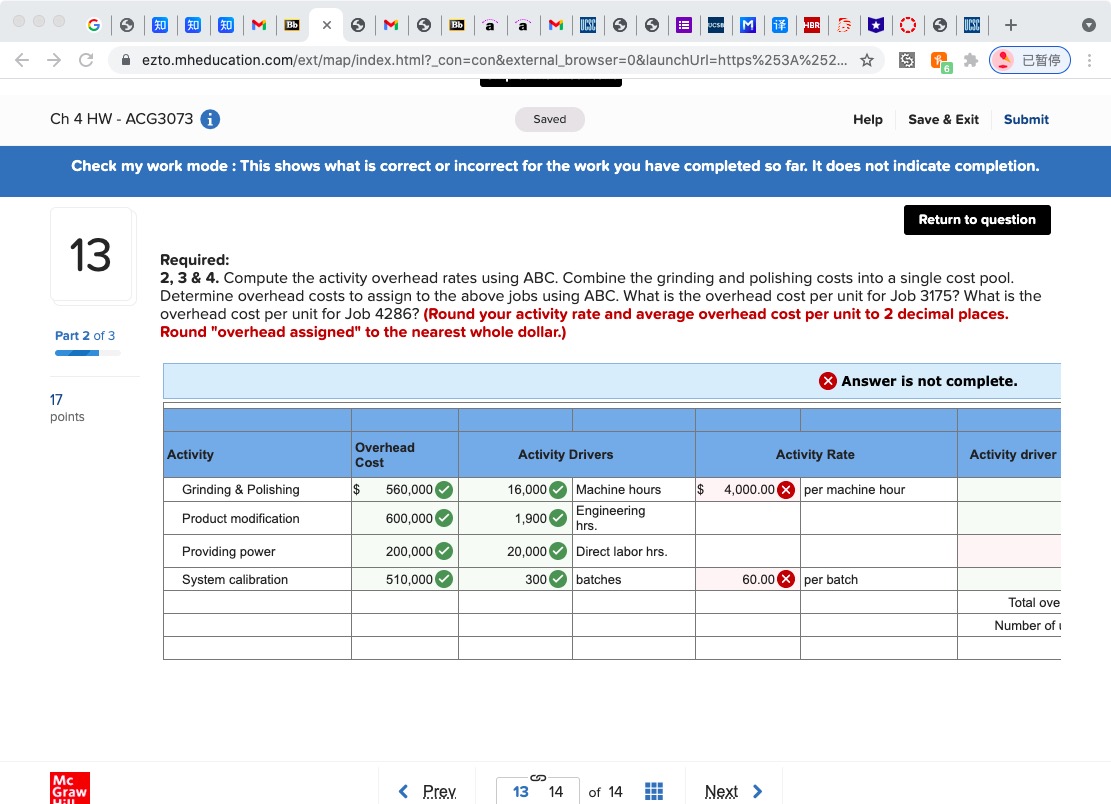This screenshot has height=804, width=1111.
Task: Click green check beside 1,900 driver
Action: coord(558,519)
